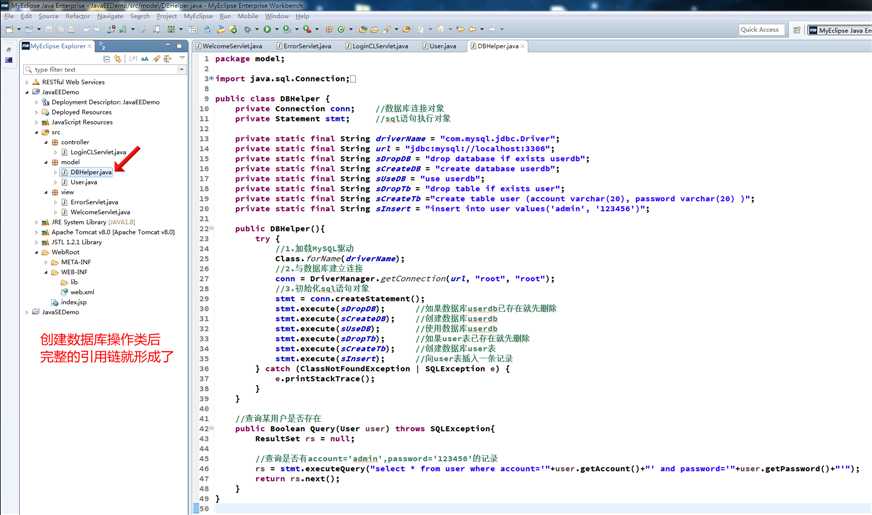Collapse the src folder node
The image size is (872, 515).
(x=37, y=132)
